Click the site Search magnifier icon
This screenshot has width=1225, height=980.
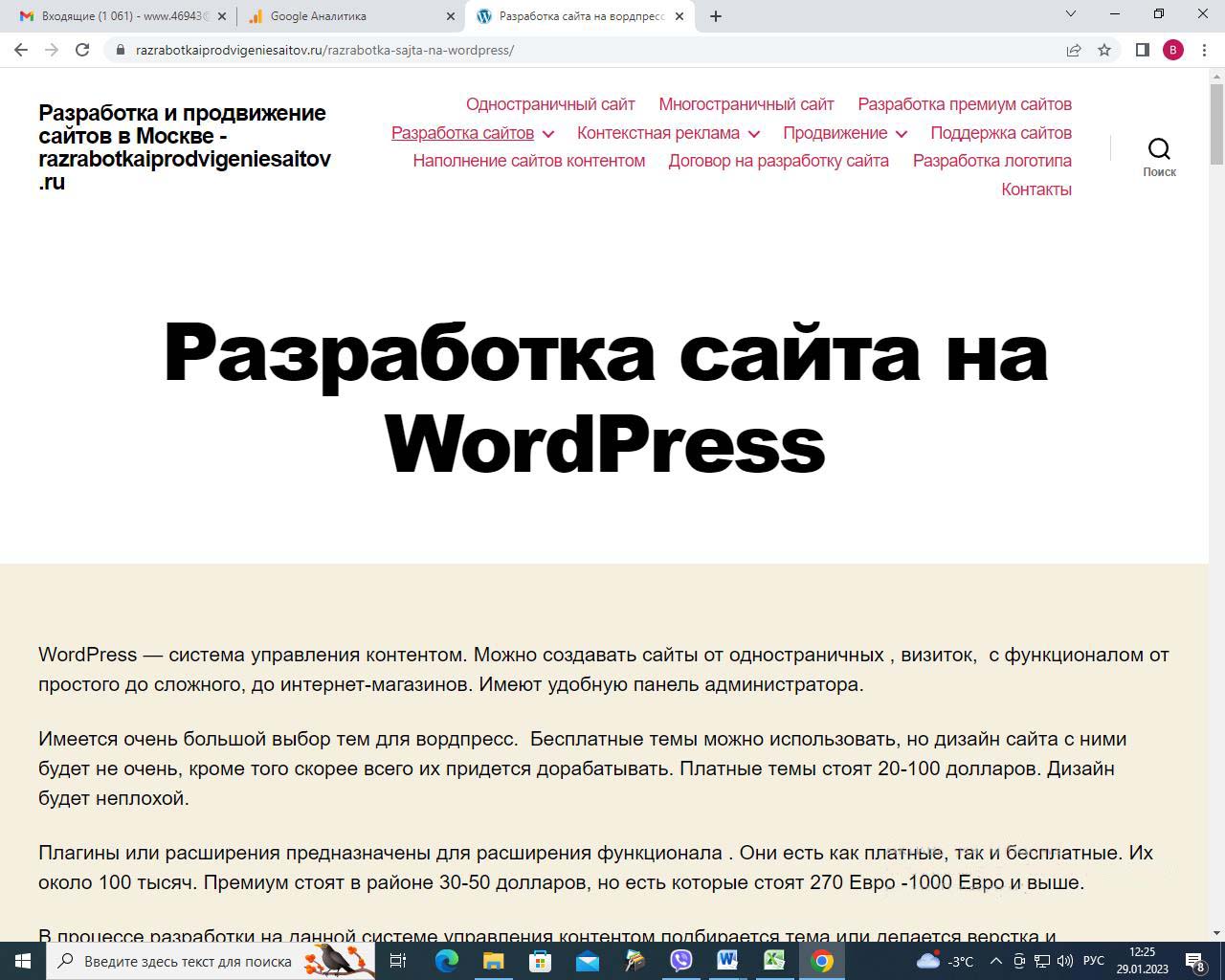pyautogui.click(x=1159, y=149)
